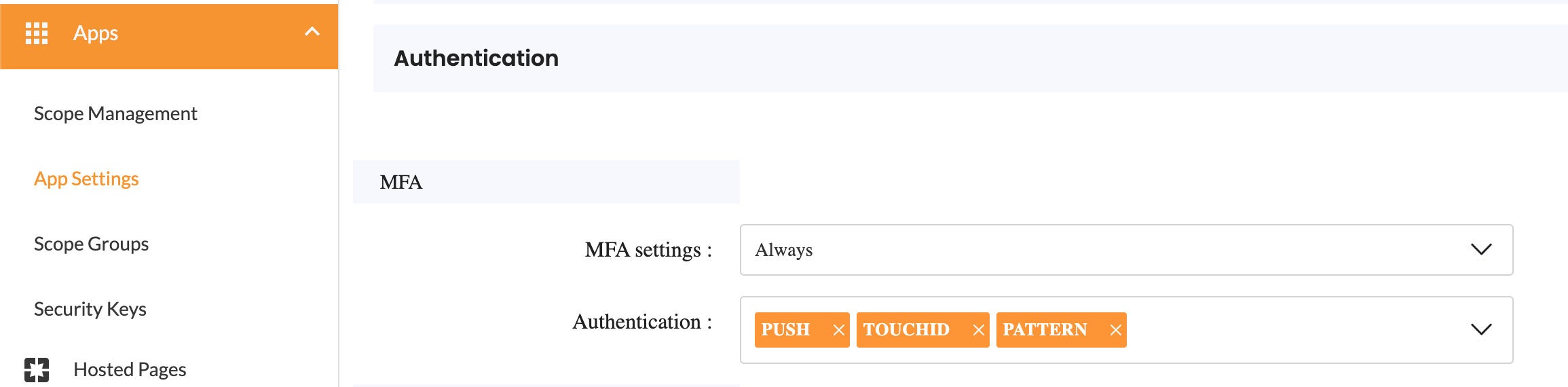The width and height of the screenshot is (1568, 387).
Task: Click the Apps menu header label
Action: click(x=96, y=33)
